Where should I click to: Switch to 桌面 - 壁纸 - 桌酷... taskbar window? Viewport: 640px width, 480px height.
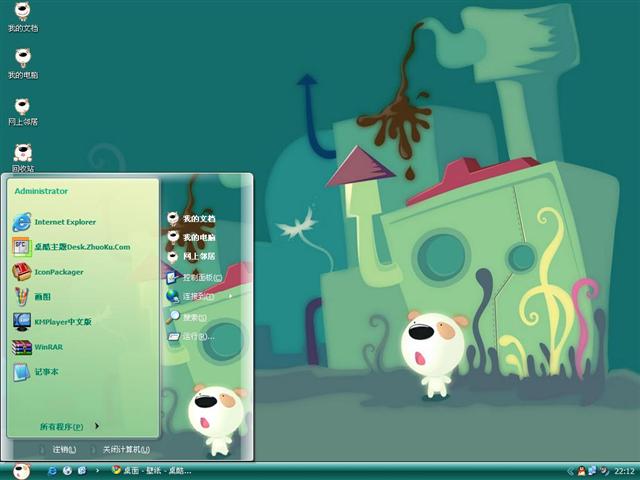click(151, 471)
